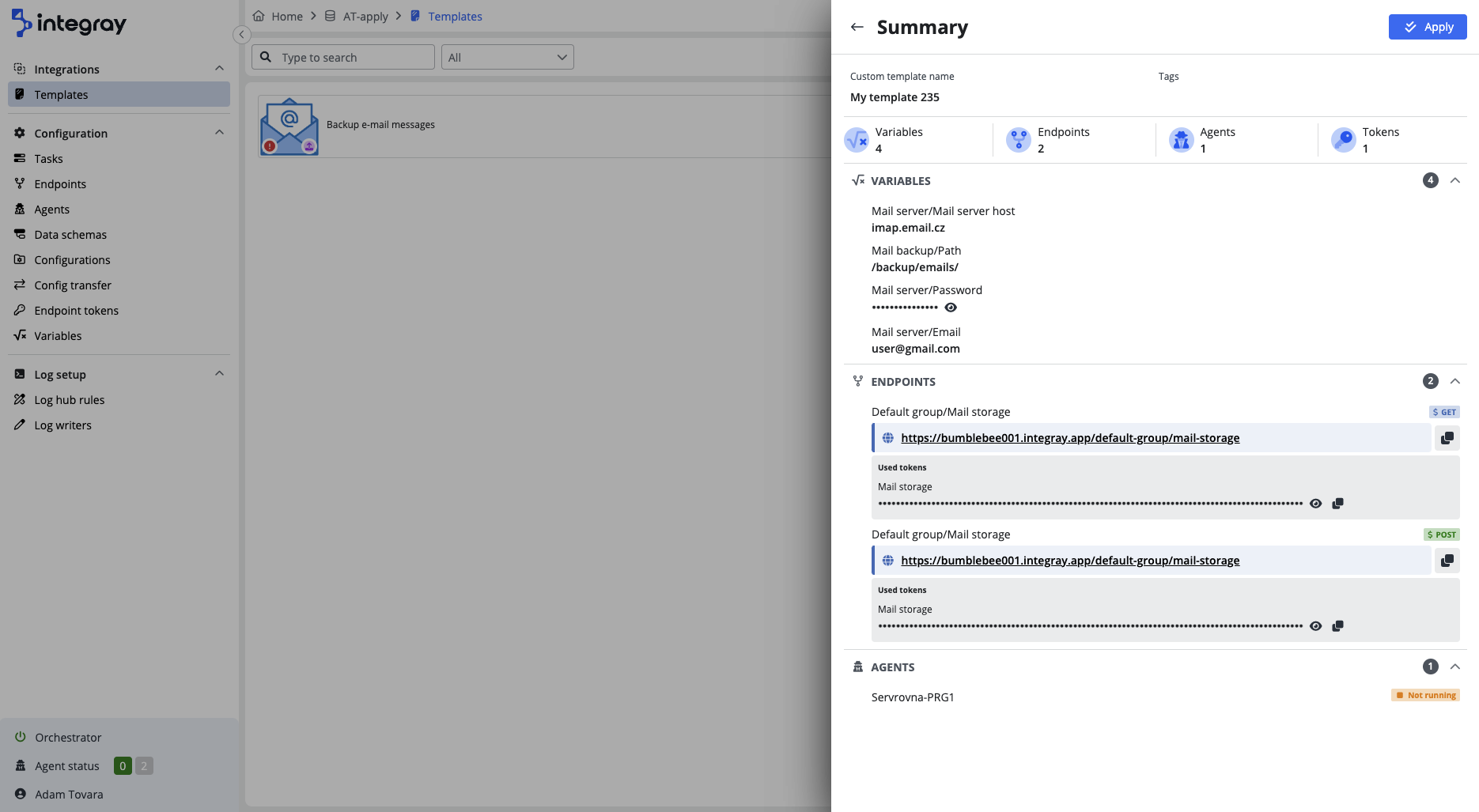Click the Apply button

(1427, 27)
